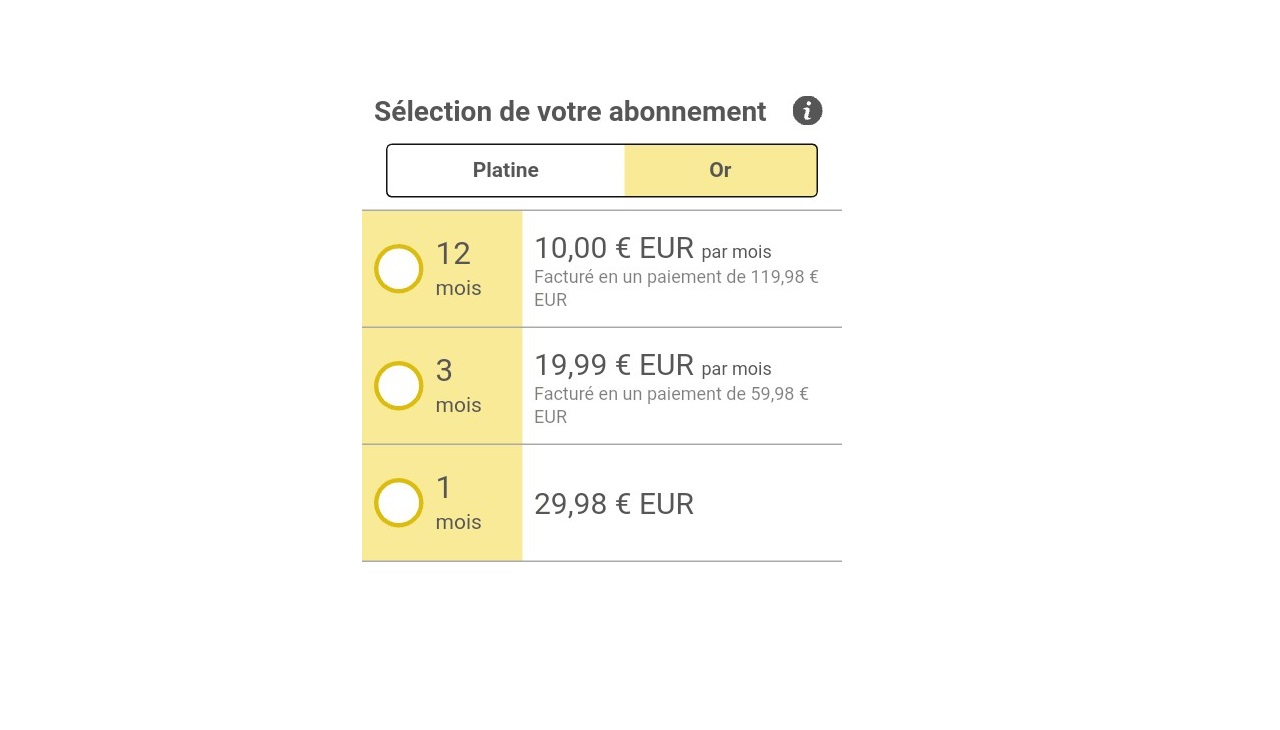
Task: Choose the 3 mois radio button
Action: point(398,386)
